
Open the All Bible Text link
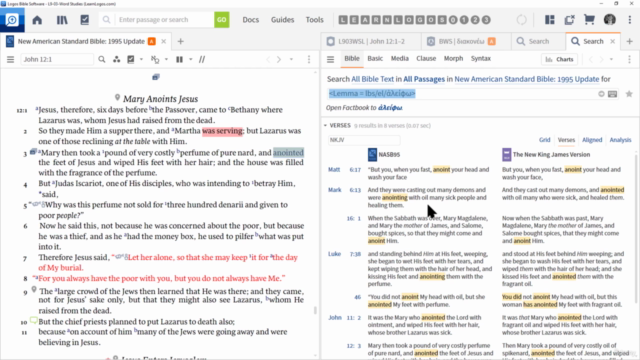[x=373, y=79]
